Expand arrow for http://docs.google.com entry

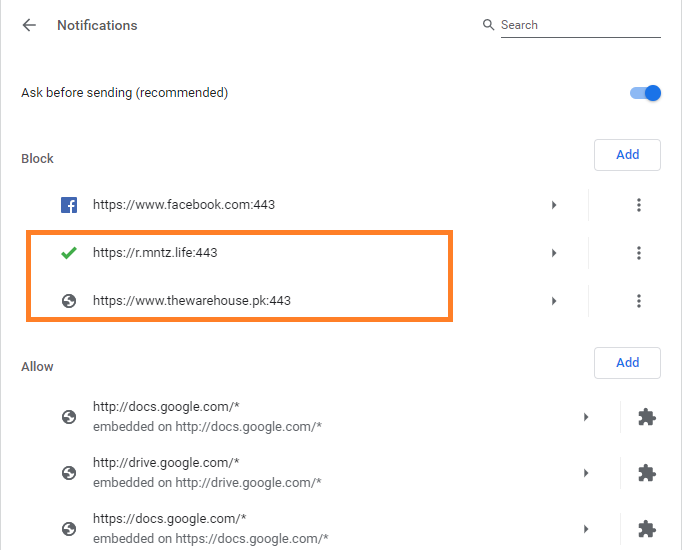point(586,417)
